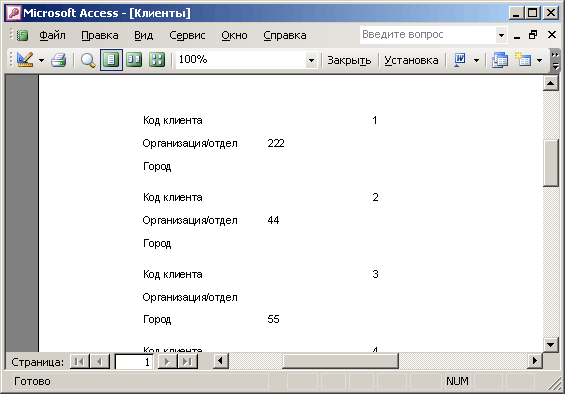Screen dimensions: 565x394
Task: Click into the 100% zoom field
Action: click(x=241, y=59)
